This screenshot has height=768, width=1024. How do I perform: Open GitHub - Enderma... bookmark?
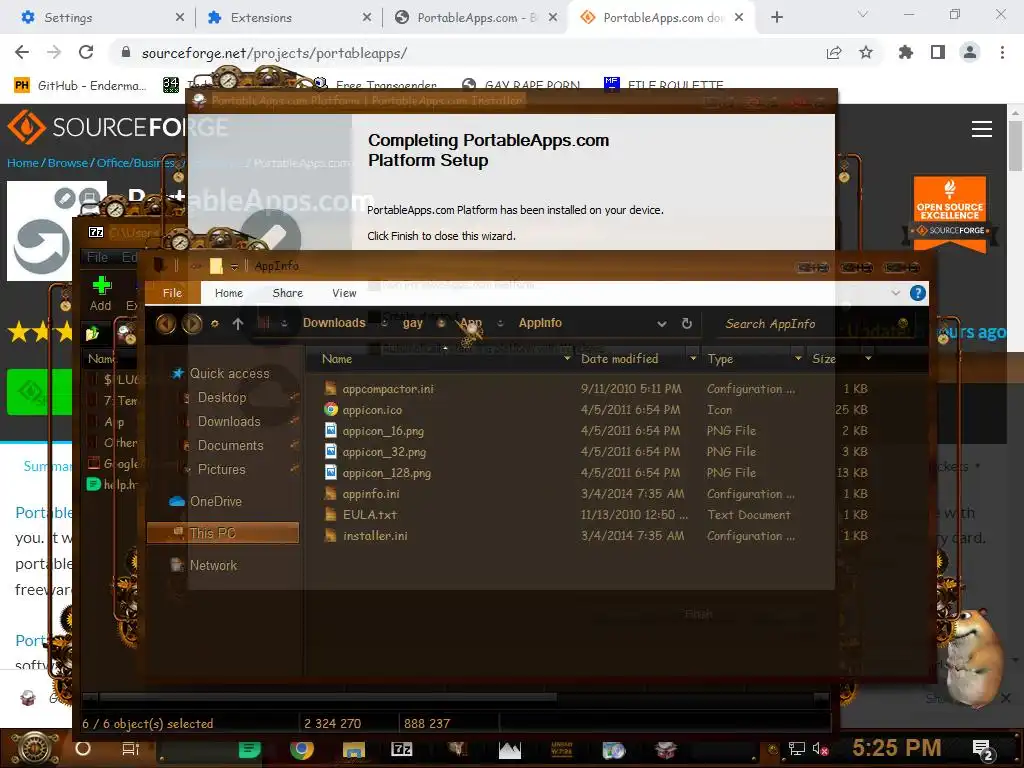pos(80,86)
